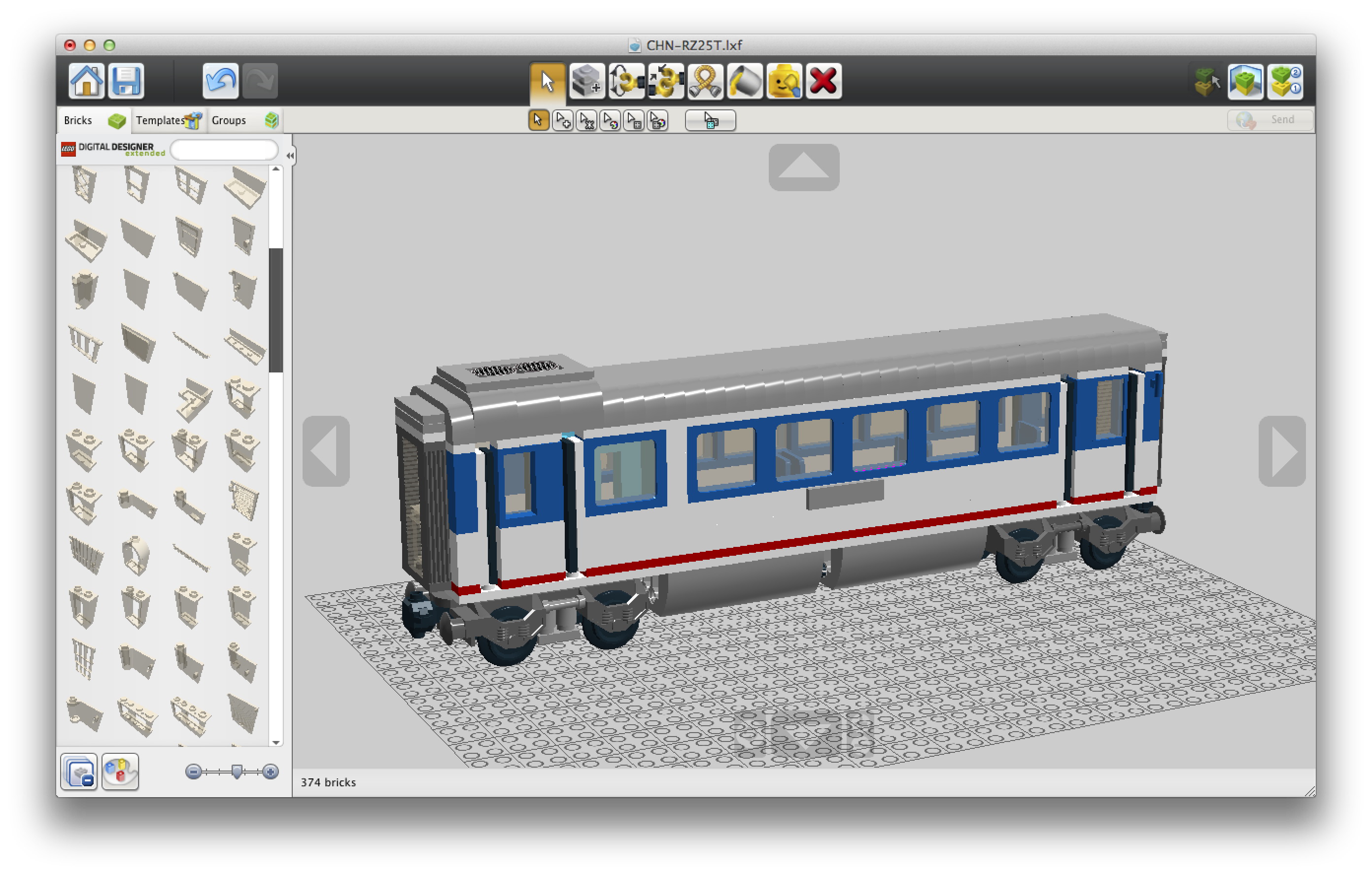Image resolution: width=1372 pixels, height=875 pixels.
Task: Enable the multiple-select cursor sub-tool
Action: (x=562, y=120)
